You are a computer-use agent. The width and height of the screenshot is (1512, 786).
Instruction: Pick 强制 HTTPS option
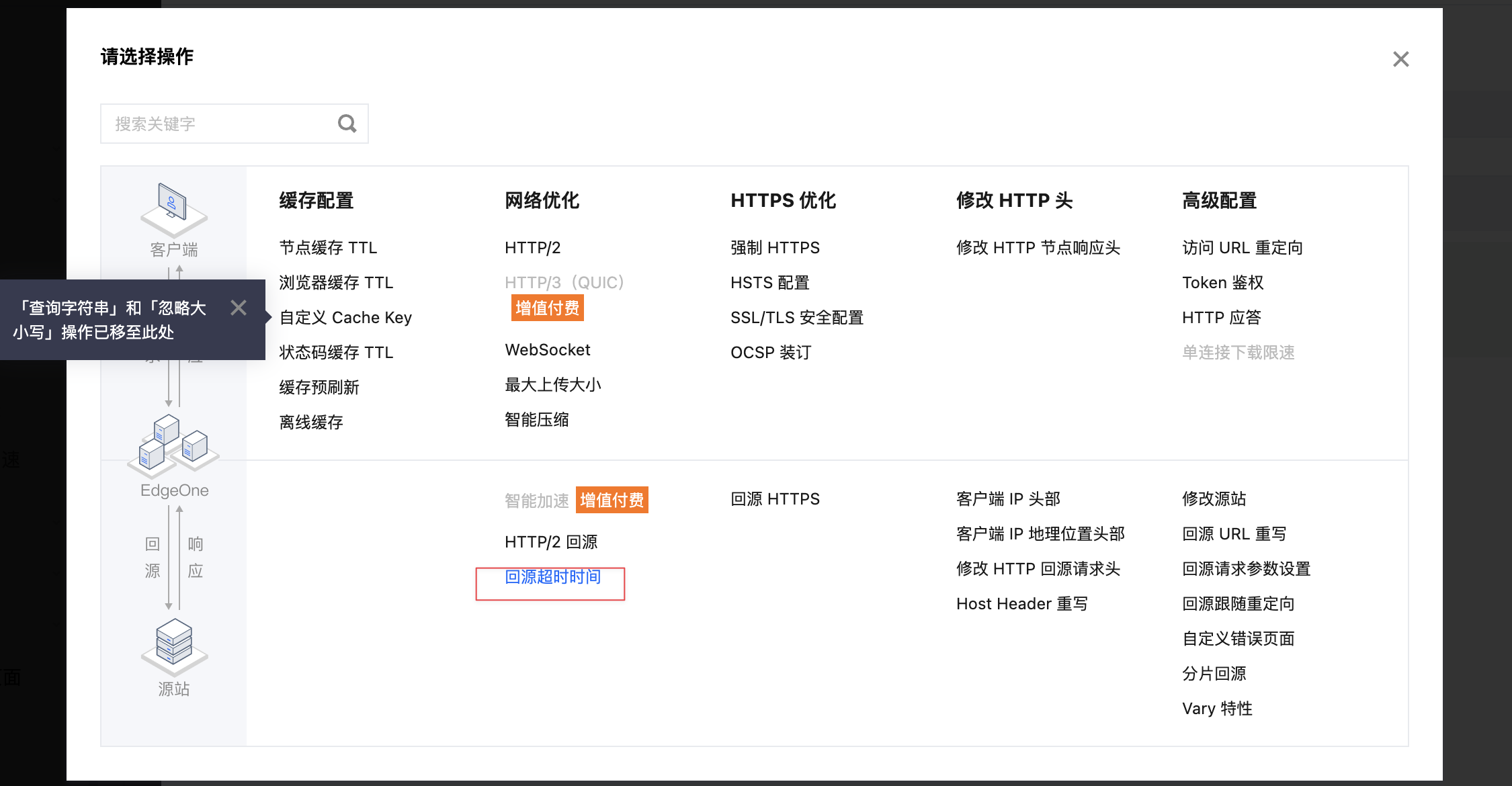click(x=775, y=248)
